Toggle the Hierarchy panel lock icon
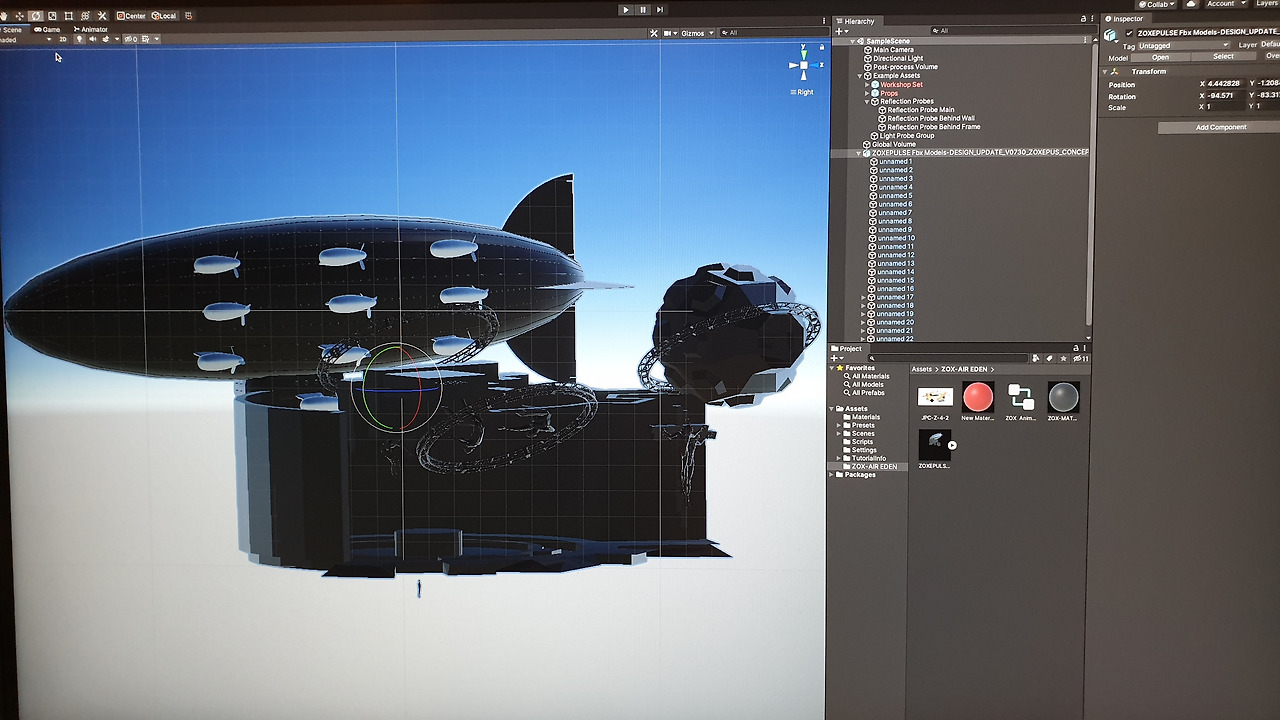Image resolution: width=1280 pixels, height=720 pixels. pyautogui.click(x=1083, y=19)
